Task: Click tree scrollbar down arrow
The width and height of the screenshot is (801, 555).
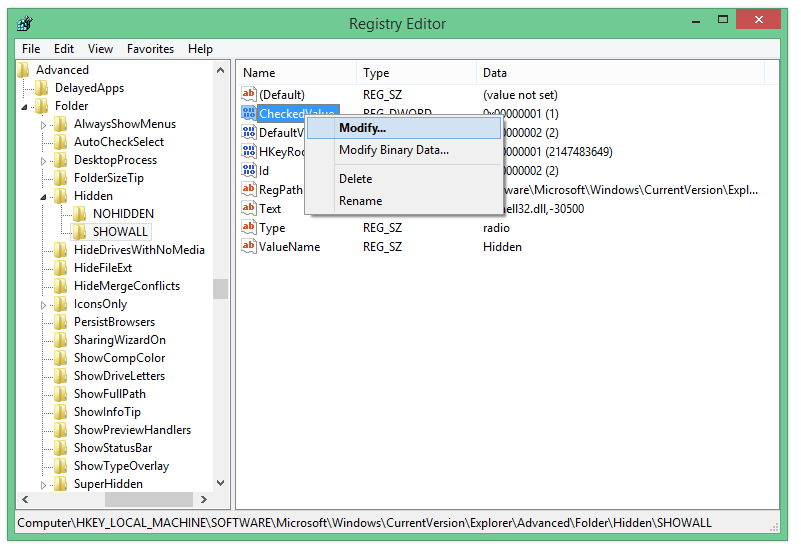Action: (x=221, y=482)
